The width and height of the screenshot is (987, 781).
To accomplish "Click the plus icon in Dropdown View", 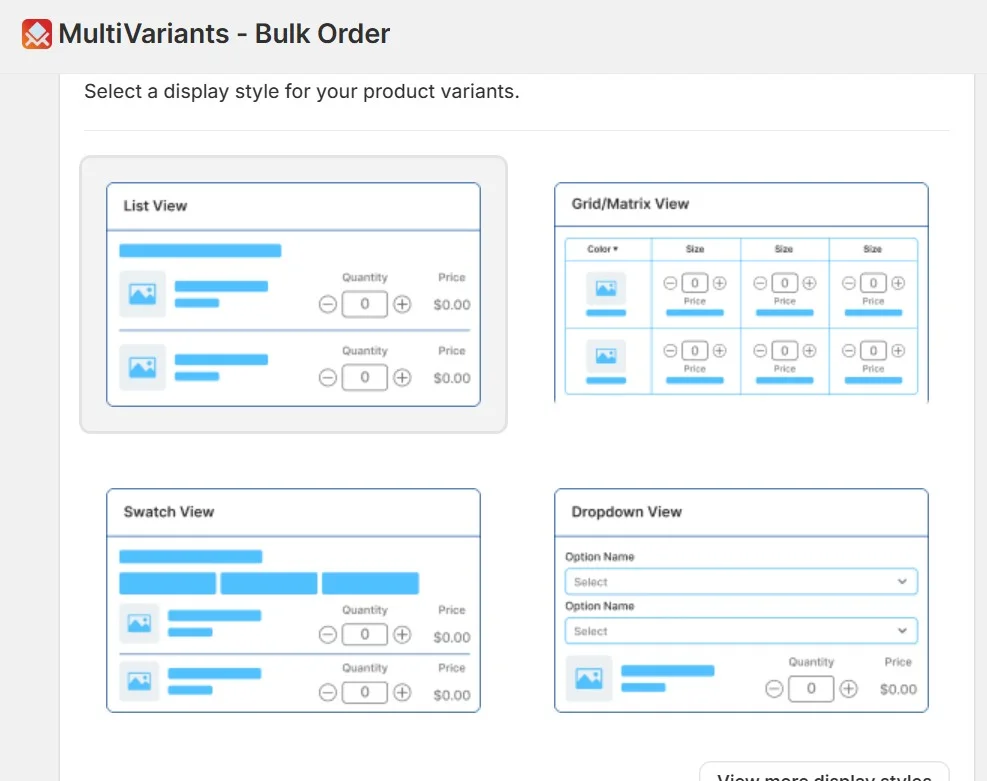I will point(849,689).
